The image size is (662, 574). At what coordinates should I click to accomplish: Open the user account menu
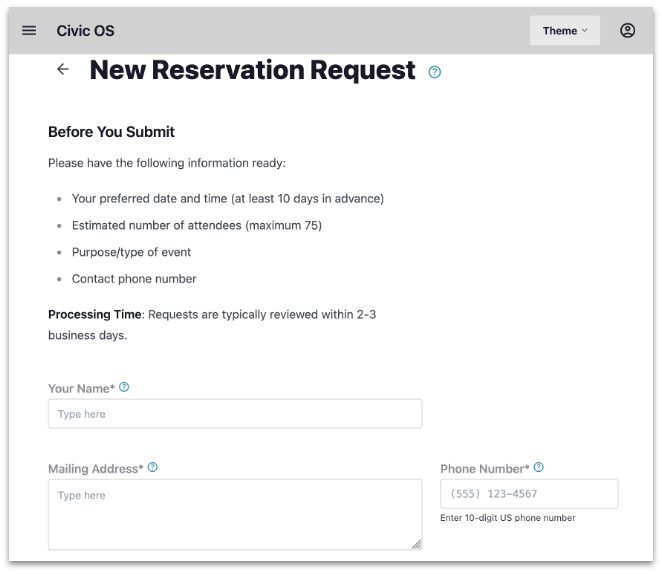pyautogui.click(x=627, y=31)
